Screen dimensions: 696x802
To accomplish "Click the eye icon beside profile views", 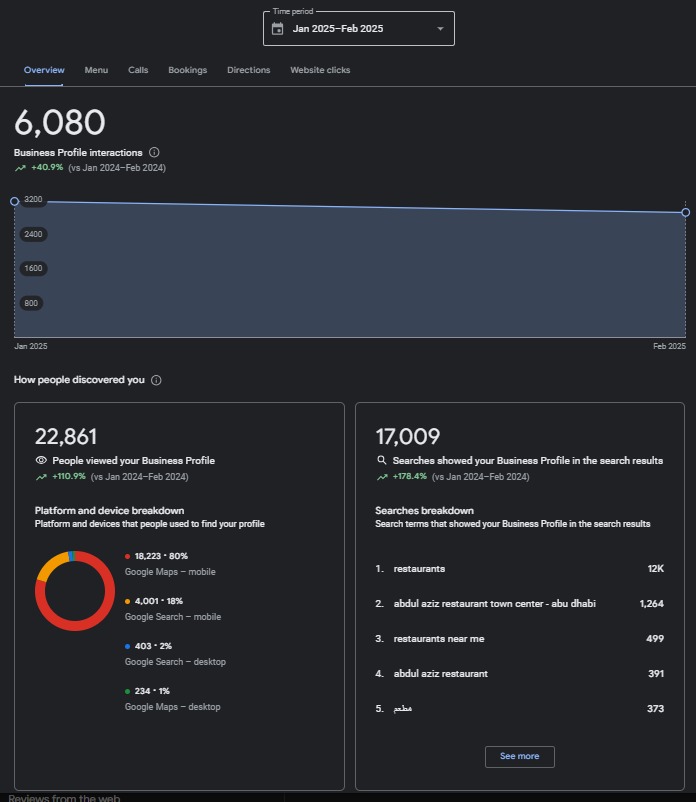I will point(41,461).
